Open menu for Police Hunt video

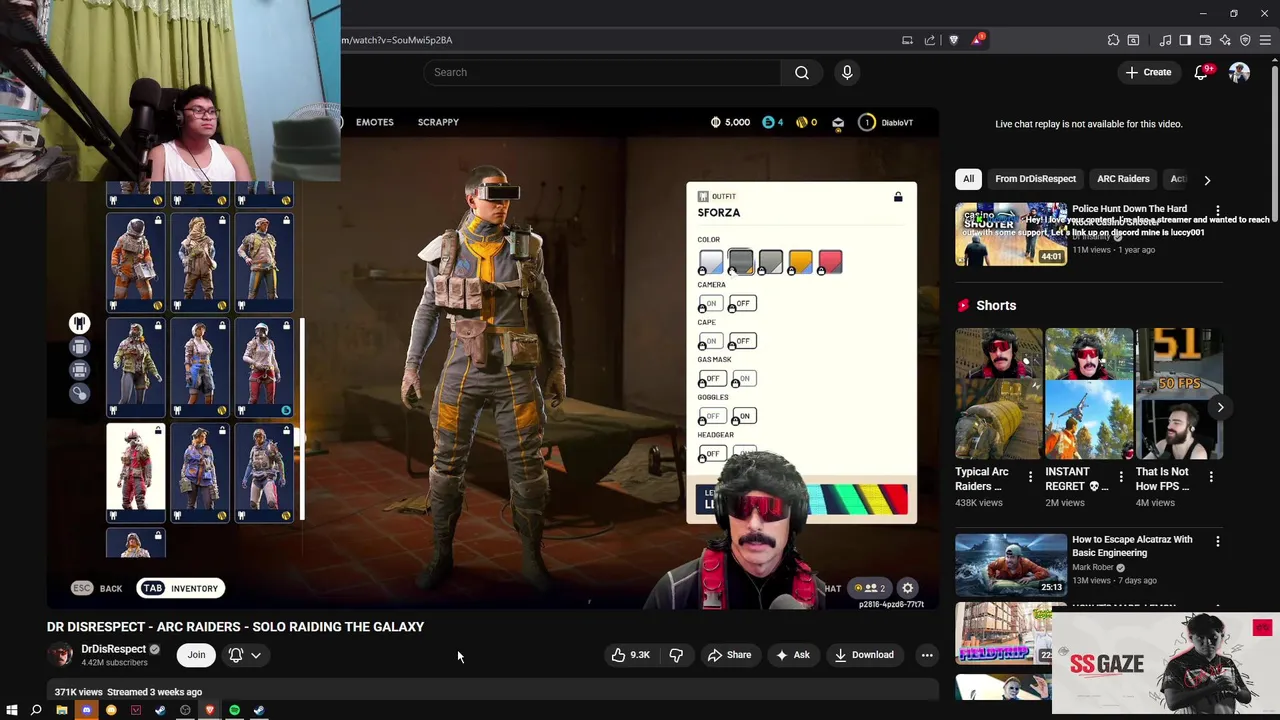pos(1217,211)
